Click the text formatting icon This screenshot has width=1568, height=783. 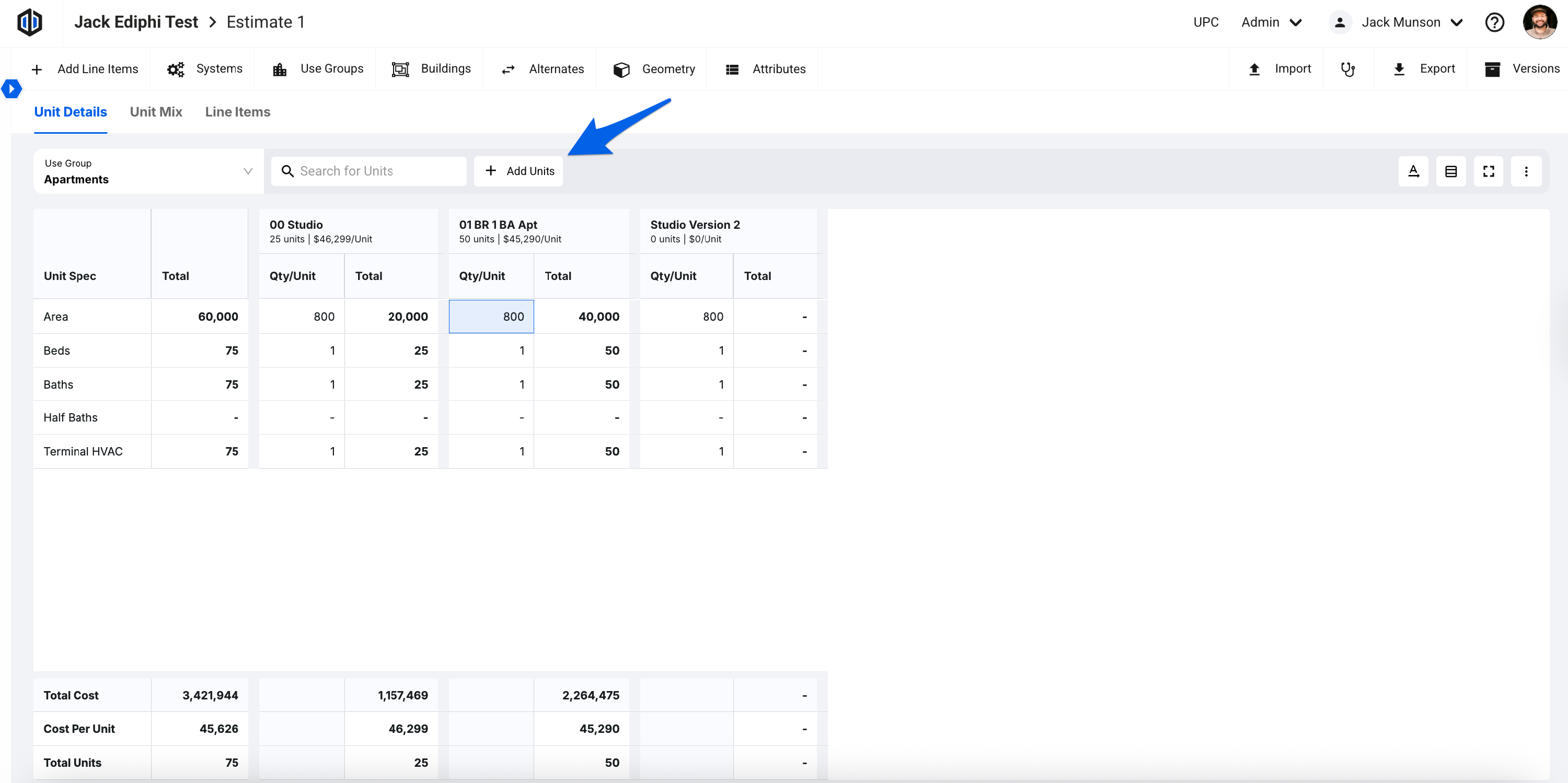pos(1413,171)
